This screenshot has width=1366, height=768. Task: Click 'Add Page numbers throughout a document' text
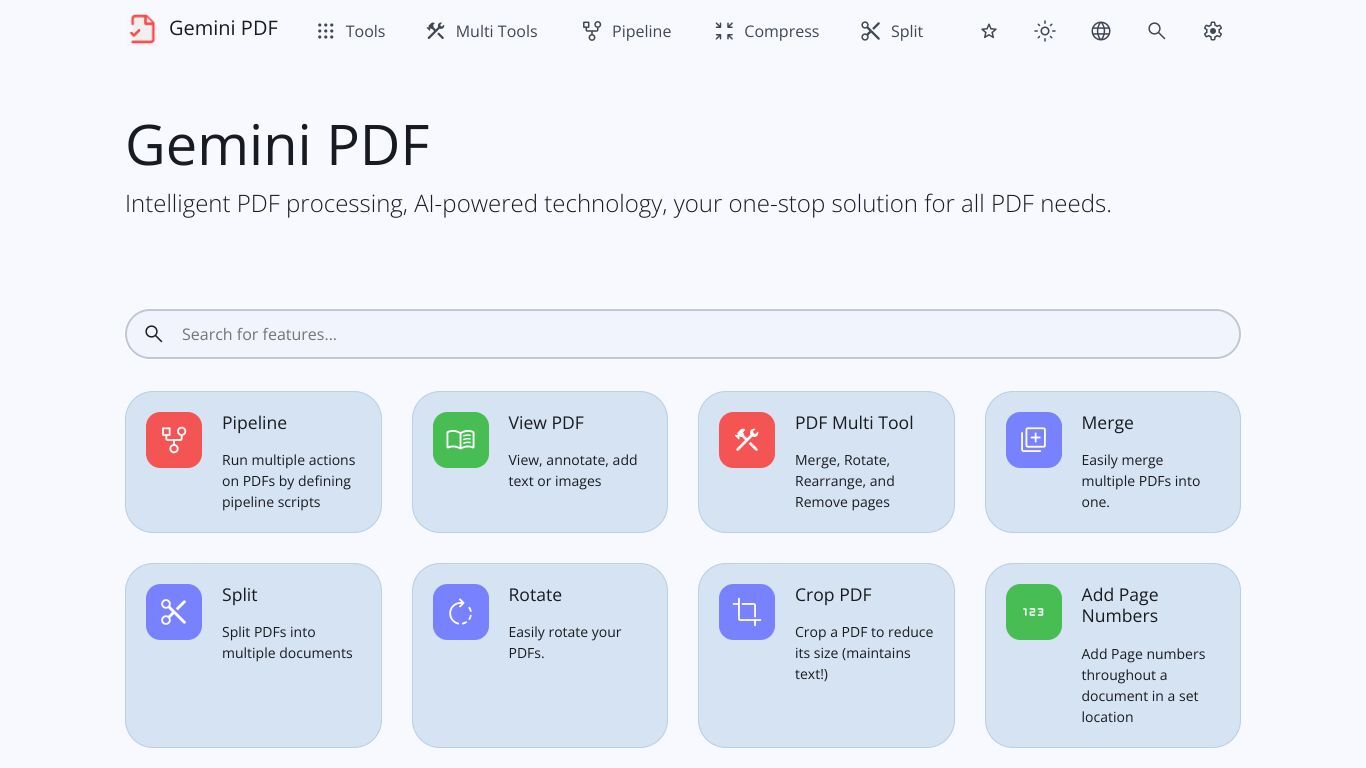pyautogui.click(x=1143, y=685)
